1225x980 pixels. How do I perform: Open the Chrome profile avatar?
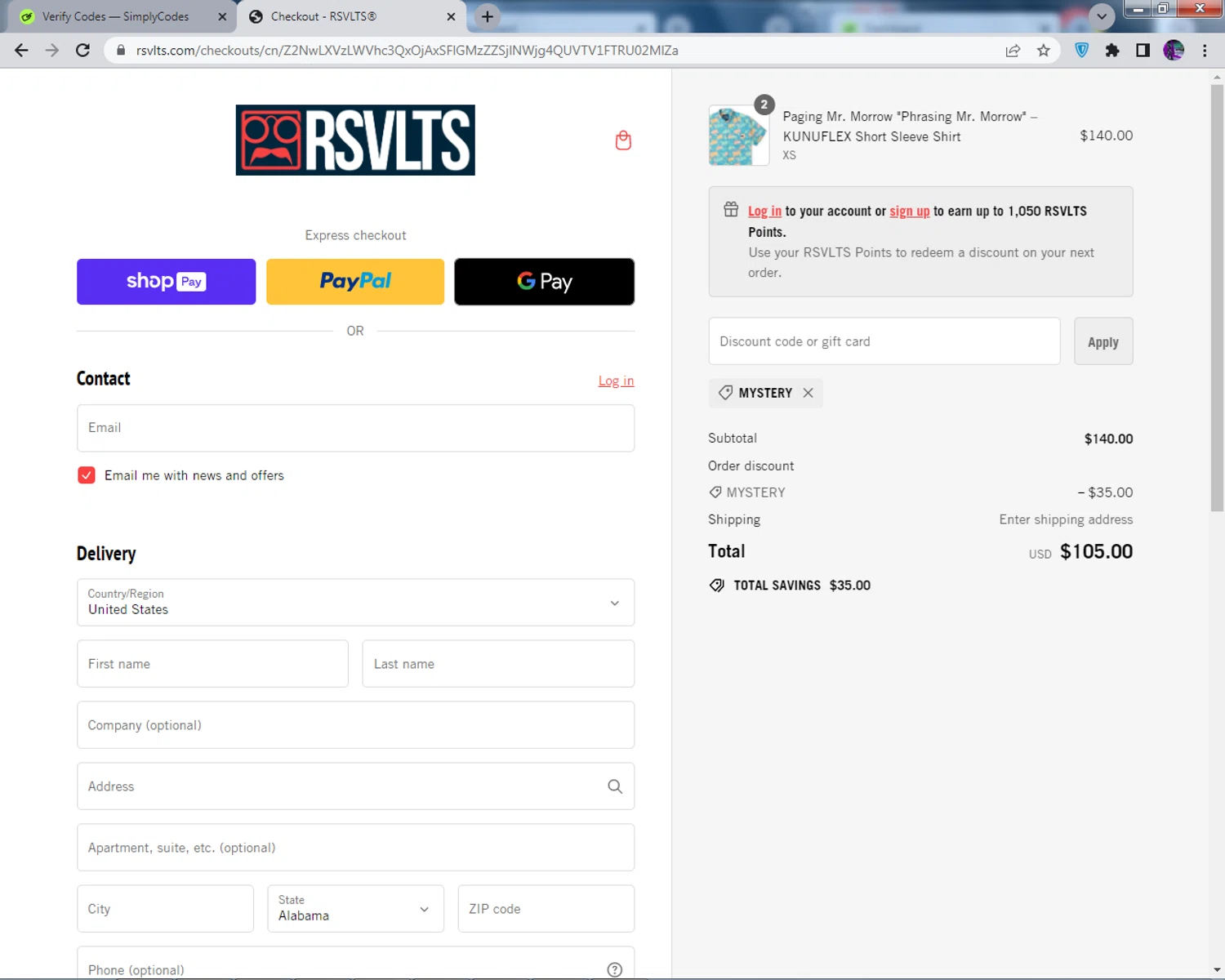[x=1174, y=51]
